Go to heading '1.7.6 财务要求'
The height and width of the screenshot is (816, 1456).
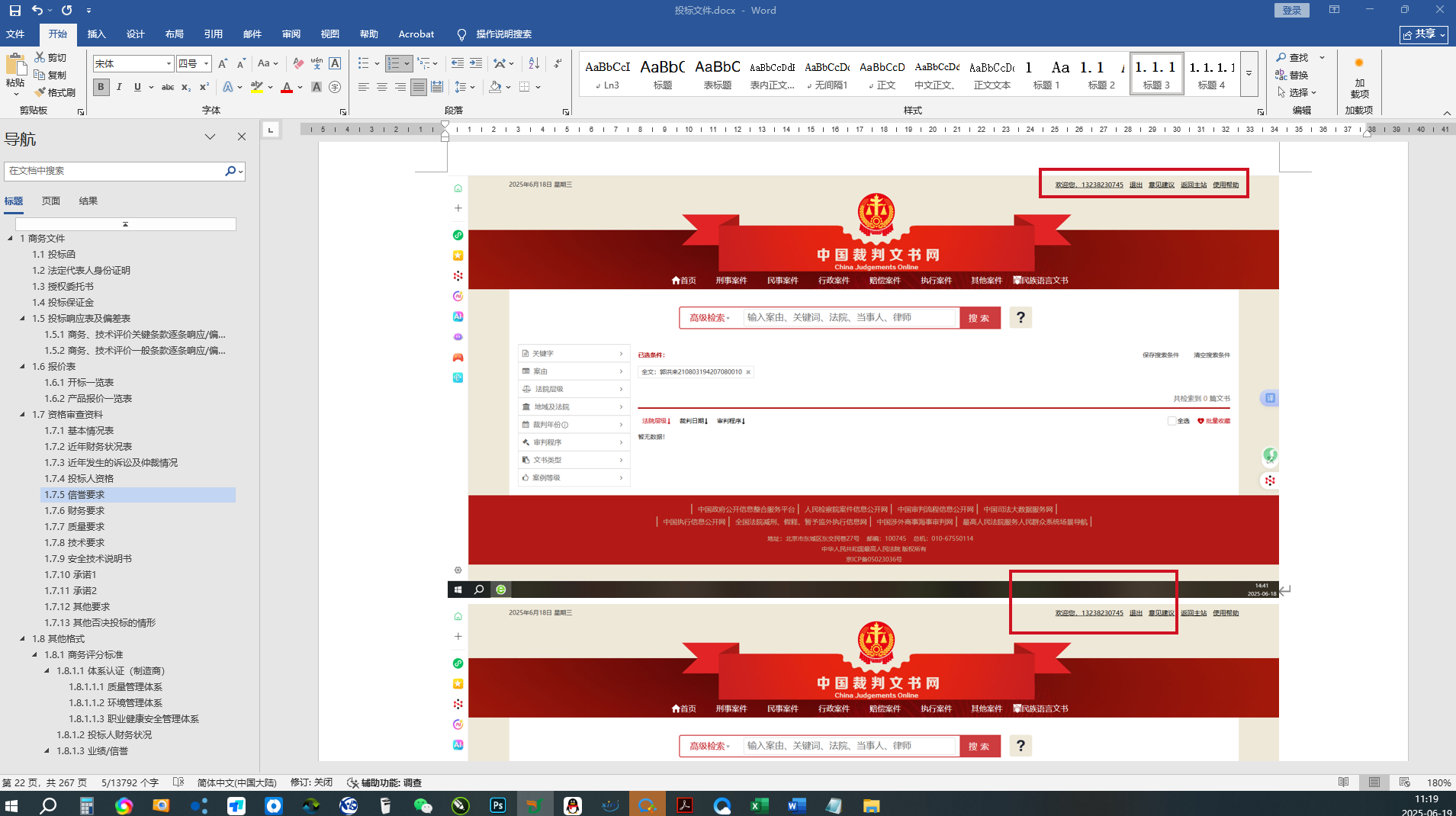pyautogui.click(x=75, y=511)
